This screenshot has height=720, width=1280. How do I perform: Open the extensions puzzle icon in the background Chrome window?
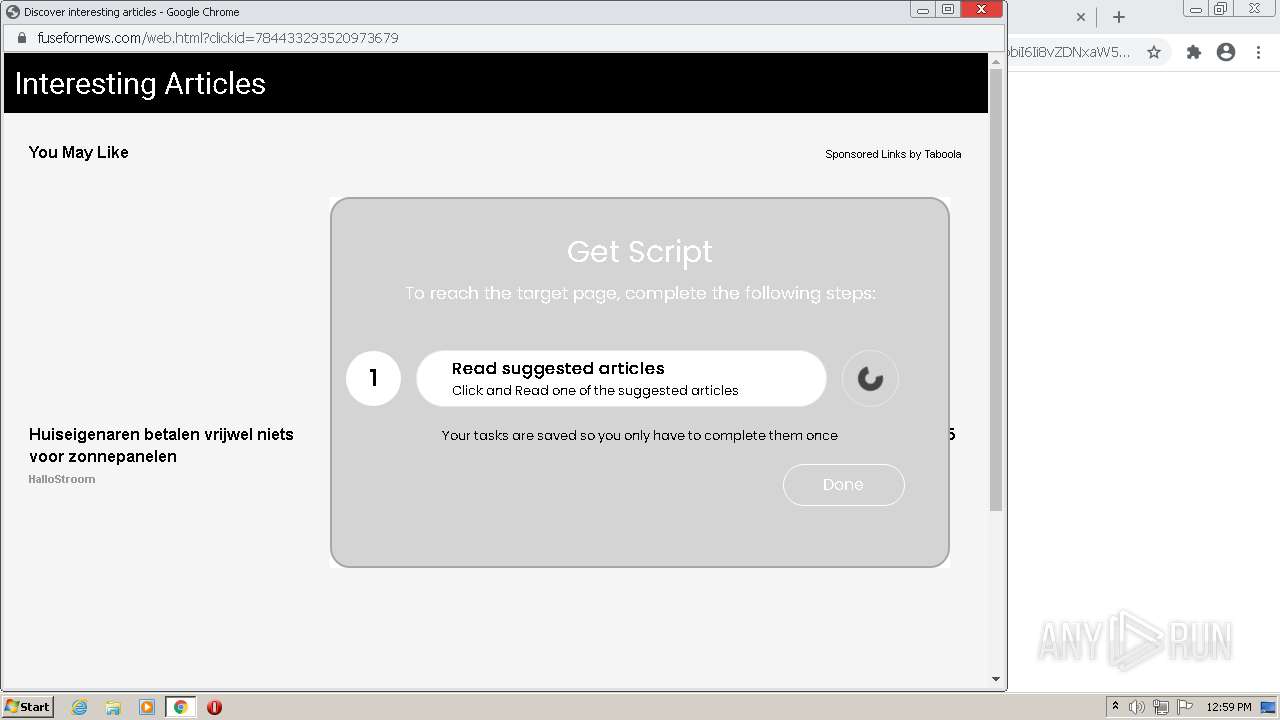coord(1193,52)
